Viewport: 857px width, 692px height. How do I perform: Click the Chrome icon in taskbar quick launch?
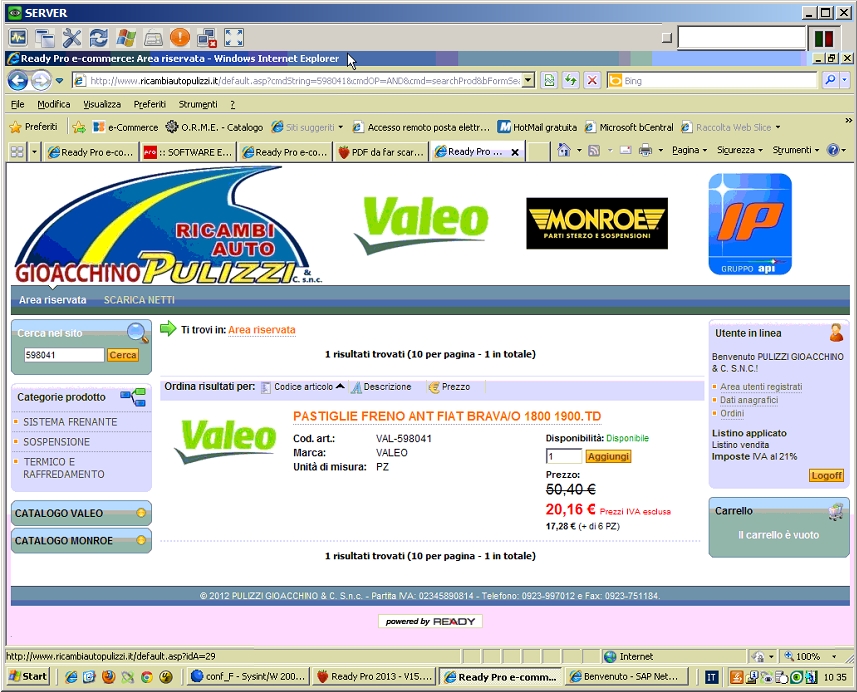click(146, 677)
